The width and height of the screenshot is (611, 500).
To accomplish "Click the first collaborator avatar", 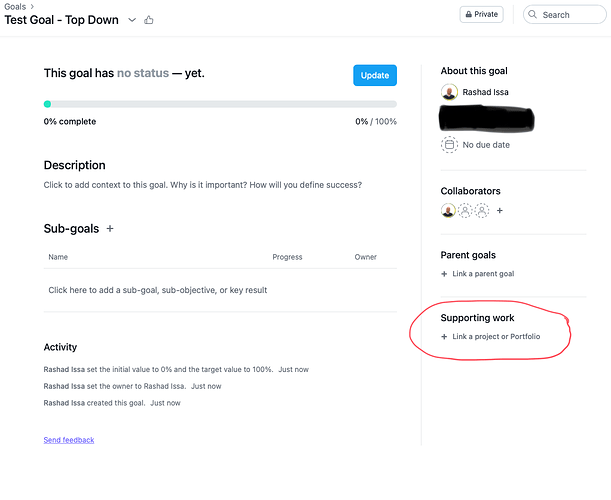I will [448, 211].
